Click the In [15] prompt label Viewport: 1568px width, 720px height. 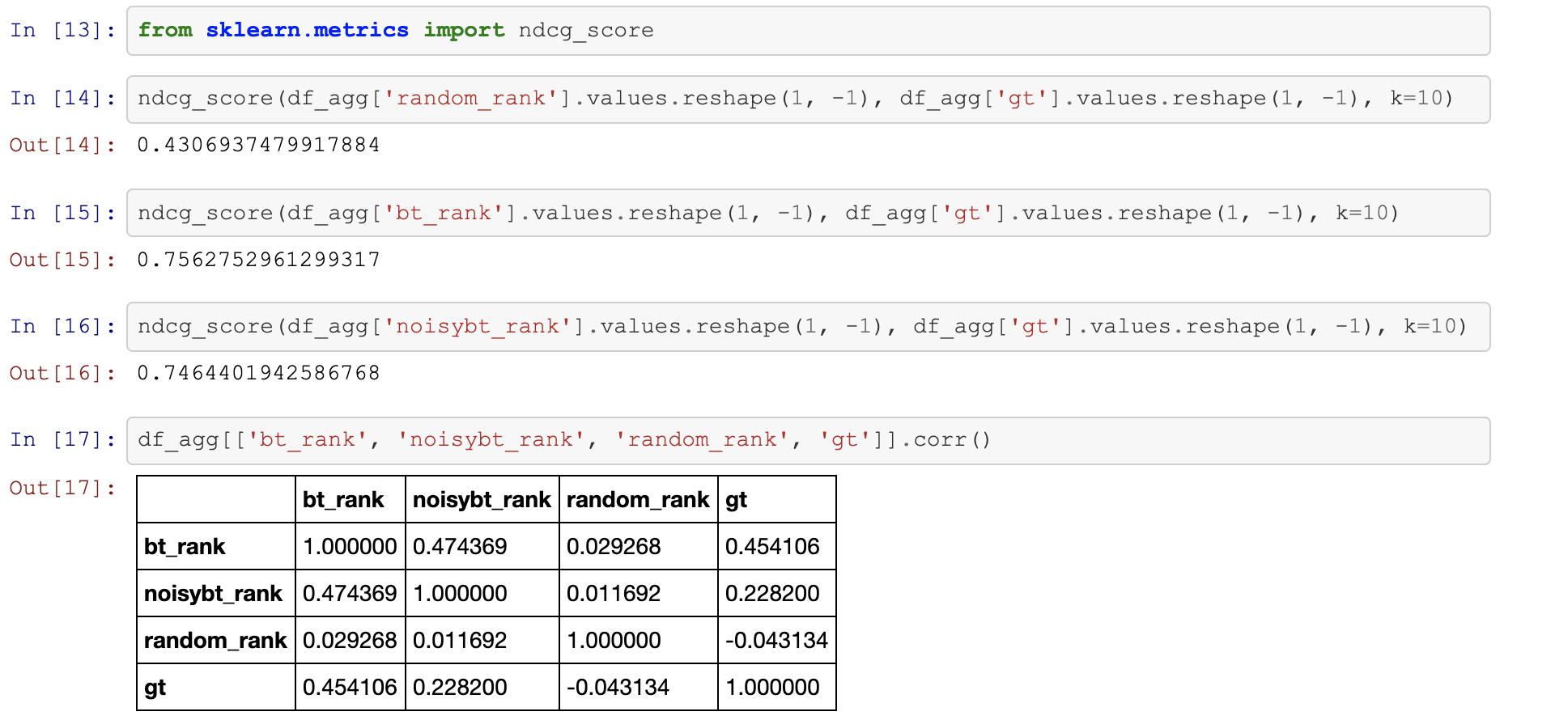[63, 213]
